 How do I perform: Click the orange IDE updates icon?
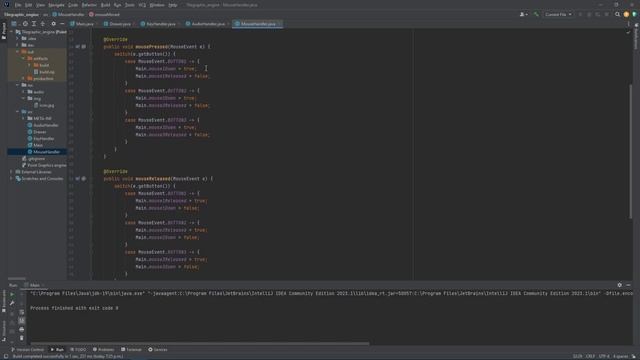pos(626,14)
